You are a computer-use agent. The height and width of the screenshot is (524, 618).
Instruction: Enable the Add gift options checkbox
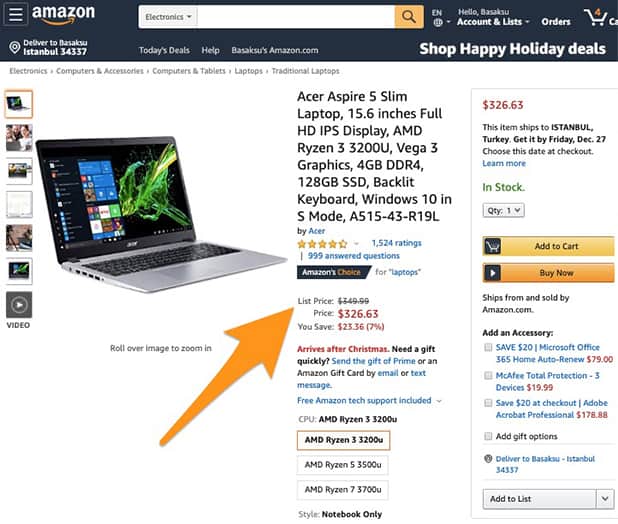point(488,436)
